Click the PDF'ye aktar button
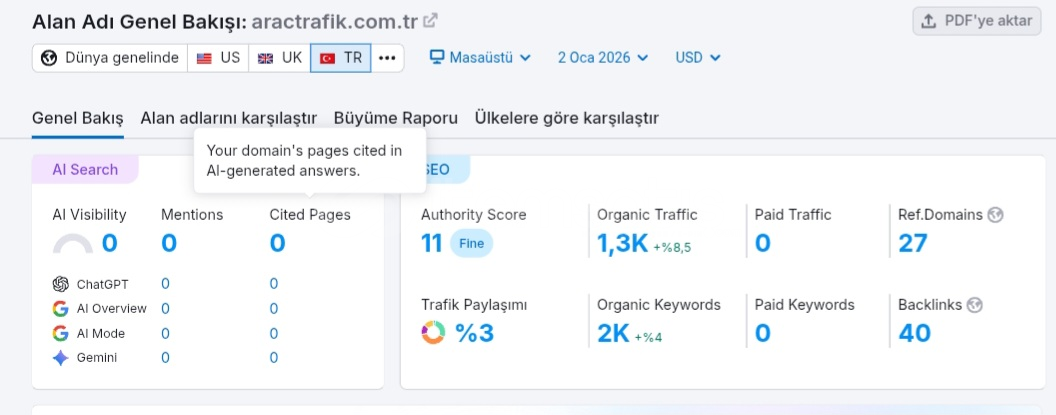 (x=976, y=20)
